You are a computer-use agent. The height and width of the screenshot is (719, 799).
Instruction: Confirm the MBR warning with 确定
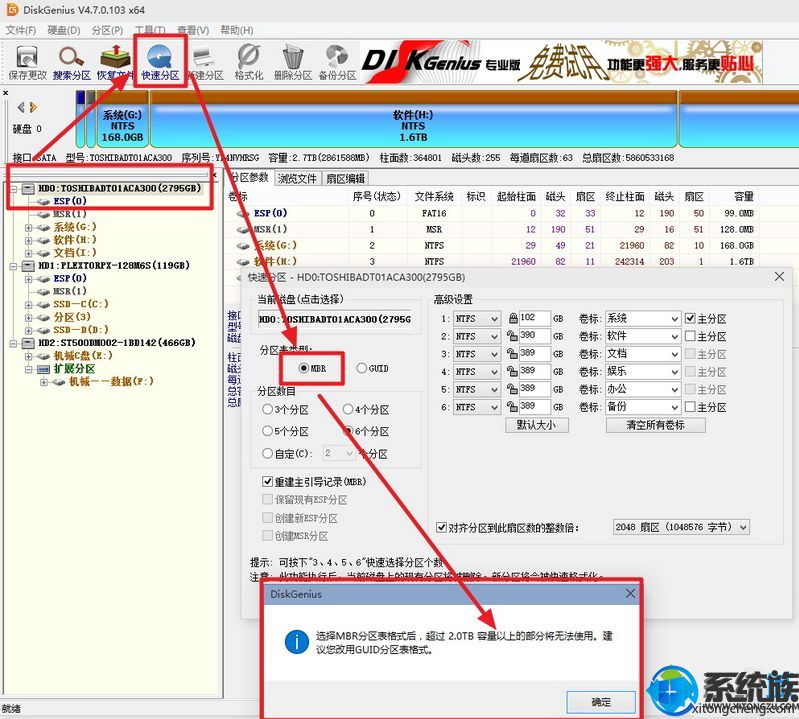tap(601, 702)
